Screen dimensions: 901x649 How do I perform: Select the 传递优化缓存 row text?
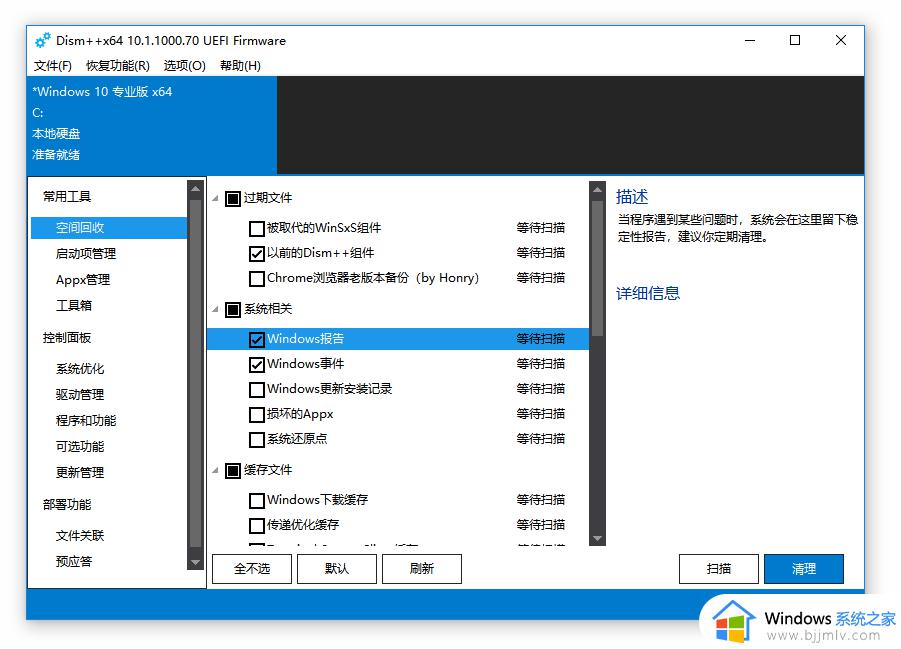pyautogui.click(x=303, y=525)
